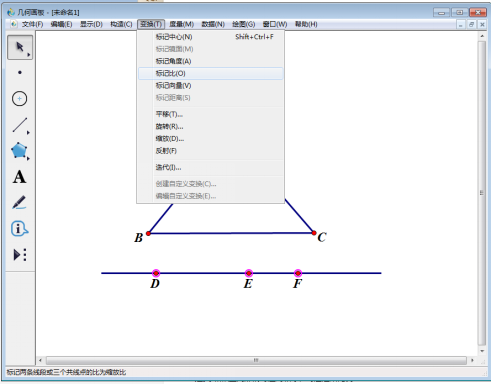Open the 绘图(G) menu
The image size is (492, 385).
click(244, 24)
